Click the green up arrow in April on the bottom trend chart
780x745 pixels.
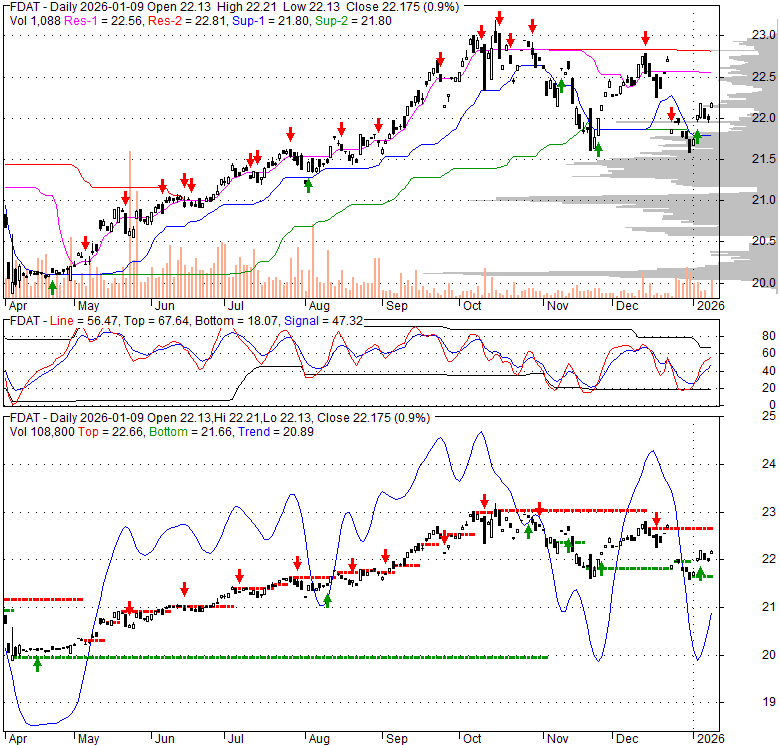click(38, 663)
